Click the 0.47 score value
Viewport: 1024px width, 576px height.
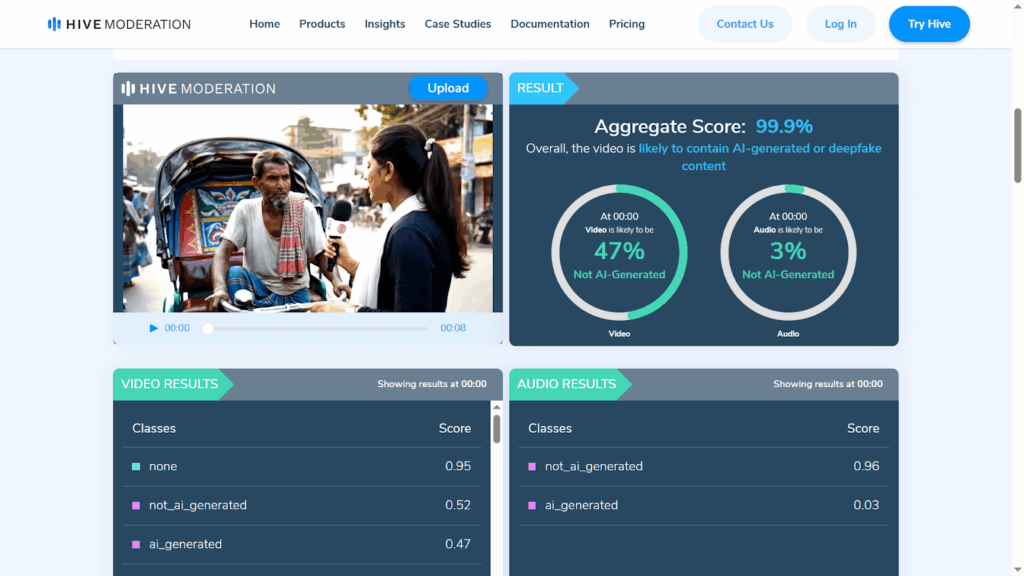coord(458,544)
